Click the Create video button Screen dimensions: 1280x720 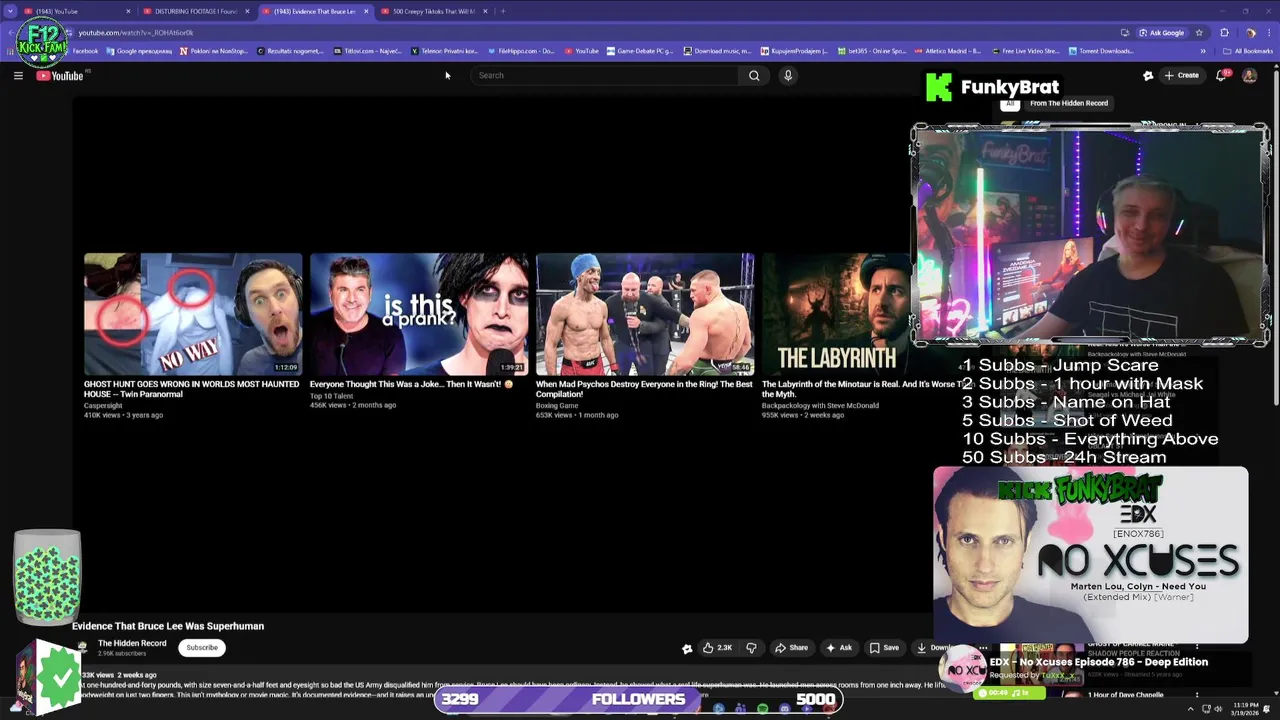pyautogui.click(x=1182, y=75)
